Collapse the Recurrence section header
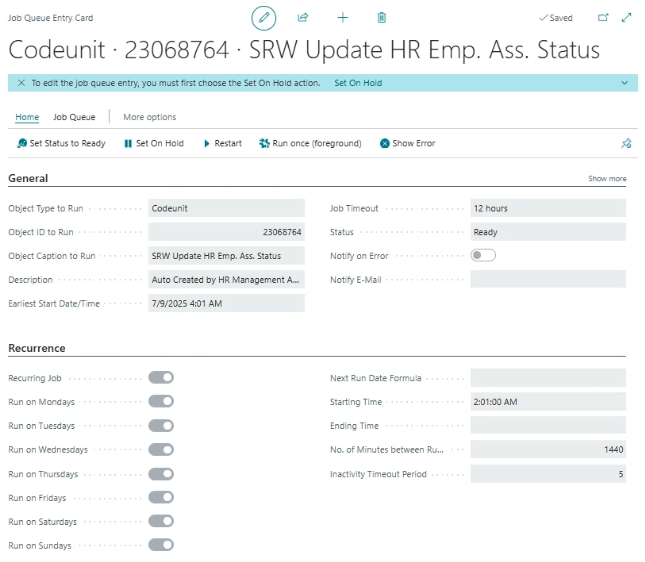Viewport: 645px width, 562px height. tap(37, 348)
